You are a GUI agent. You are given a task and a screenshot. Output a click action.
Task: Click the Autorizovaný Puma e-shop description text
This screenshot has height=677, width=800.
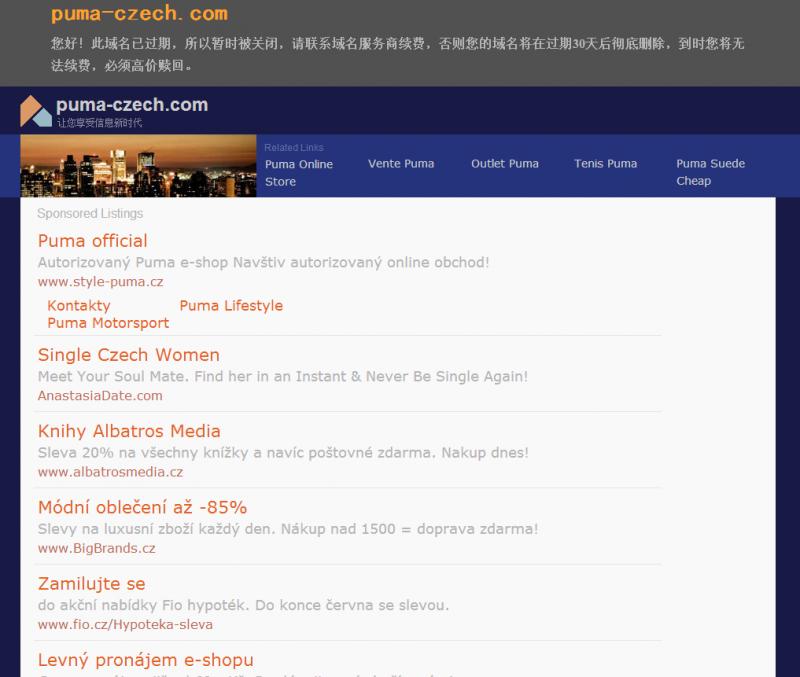pyautogui.click(x=263, y=263)
